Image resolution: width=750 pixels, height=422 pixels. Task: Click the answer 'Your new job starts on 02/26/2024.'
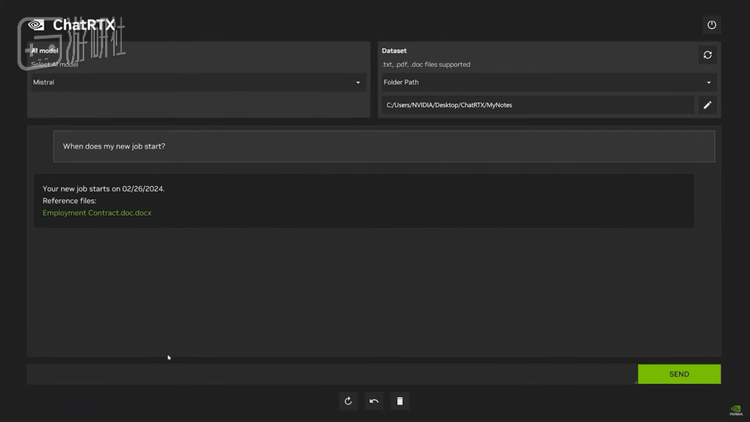103,189
